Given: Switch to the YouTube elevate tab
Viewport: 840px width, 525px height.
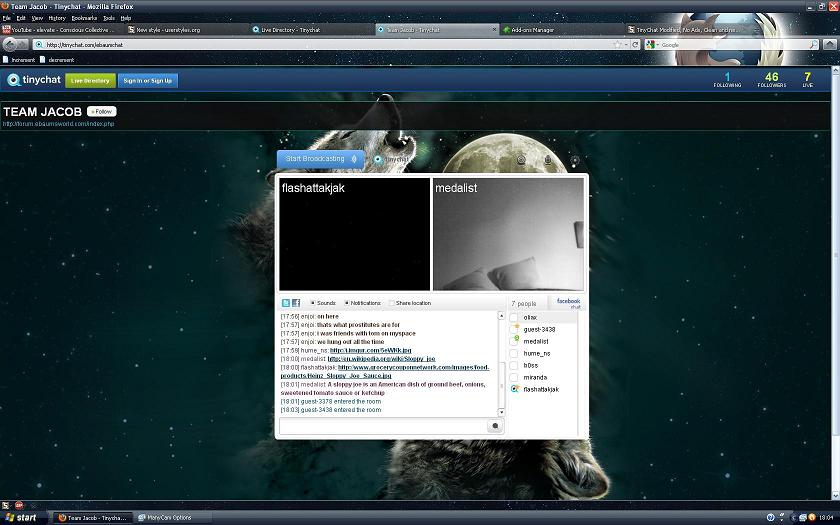Looking at the screenshot, I should tap(62, 30).
